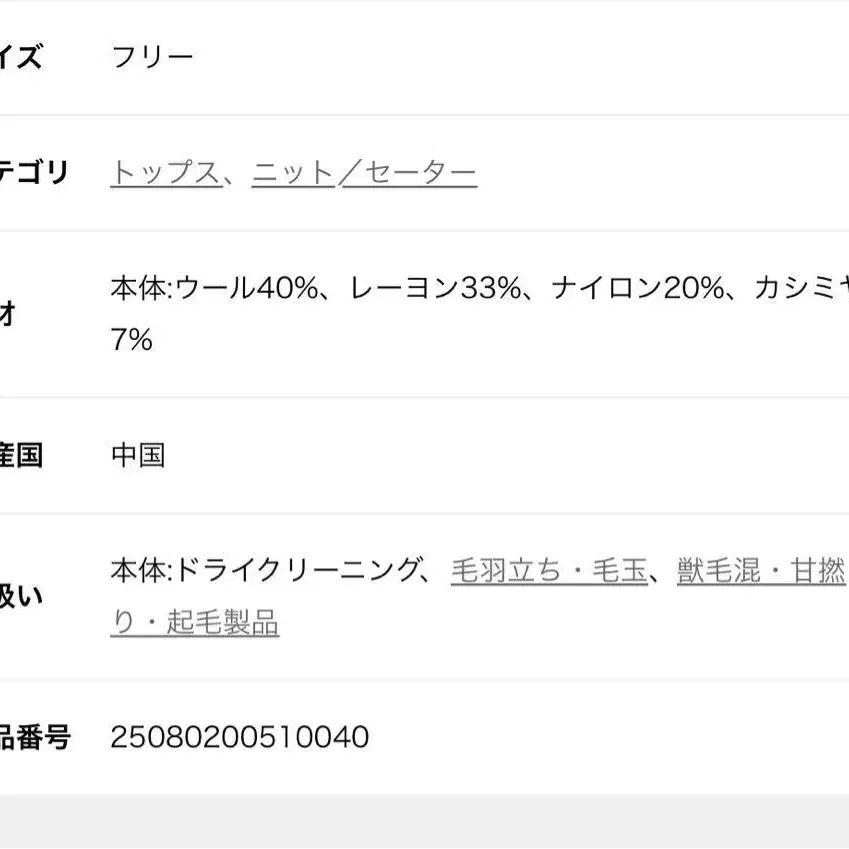849x849 pixels.
Task: Open the ニット／セーター category link
Action: (364, 173)
